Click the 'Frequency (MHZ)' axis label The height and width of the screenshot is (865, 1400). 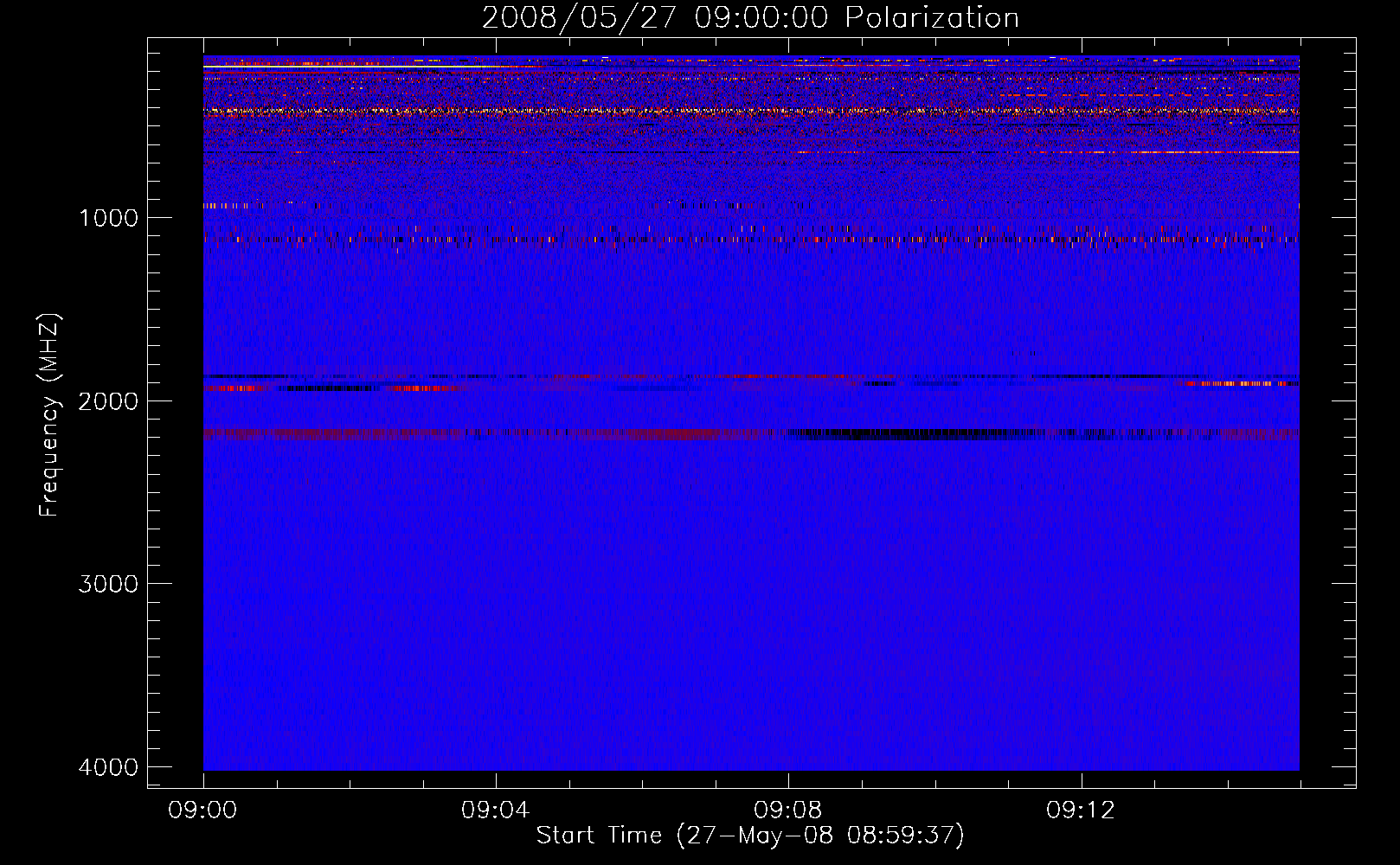(x=49, y=415)
